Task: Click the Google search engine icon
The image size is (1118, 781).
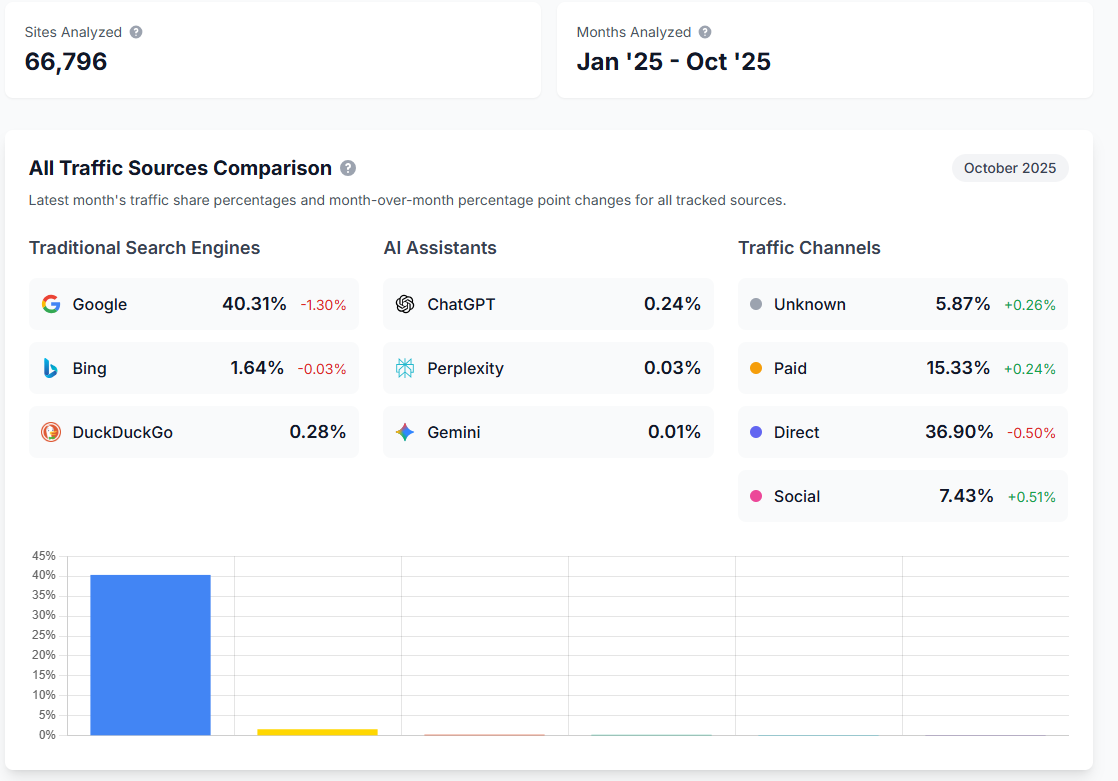Action: pyautogui.click(x=51, y=304)
